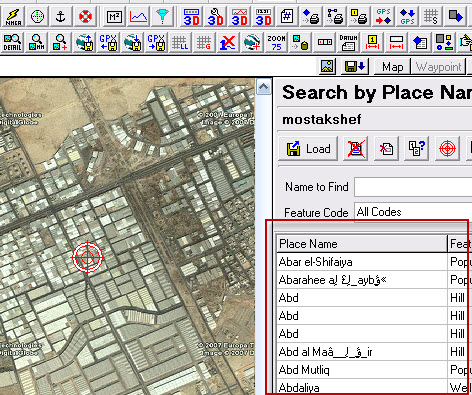This screenshot has width=472, height=395.
Task: Click the Load button
Action: tap(308, 149)
